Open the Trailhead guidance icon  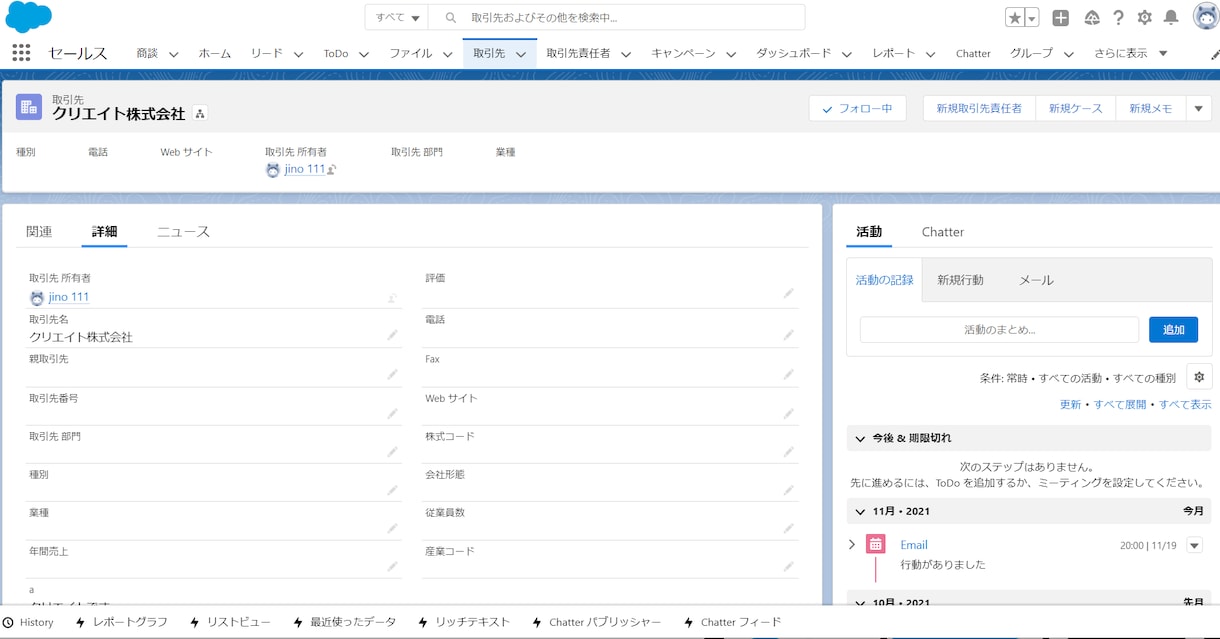click(x=1092, y=18)
